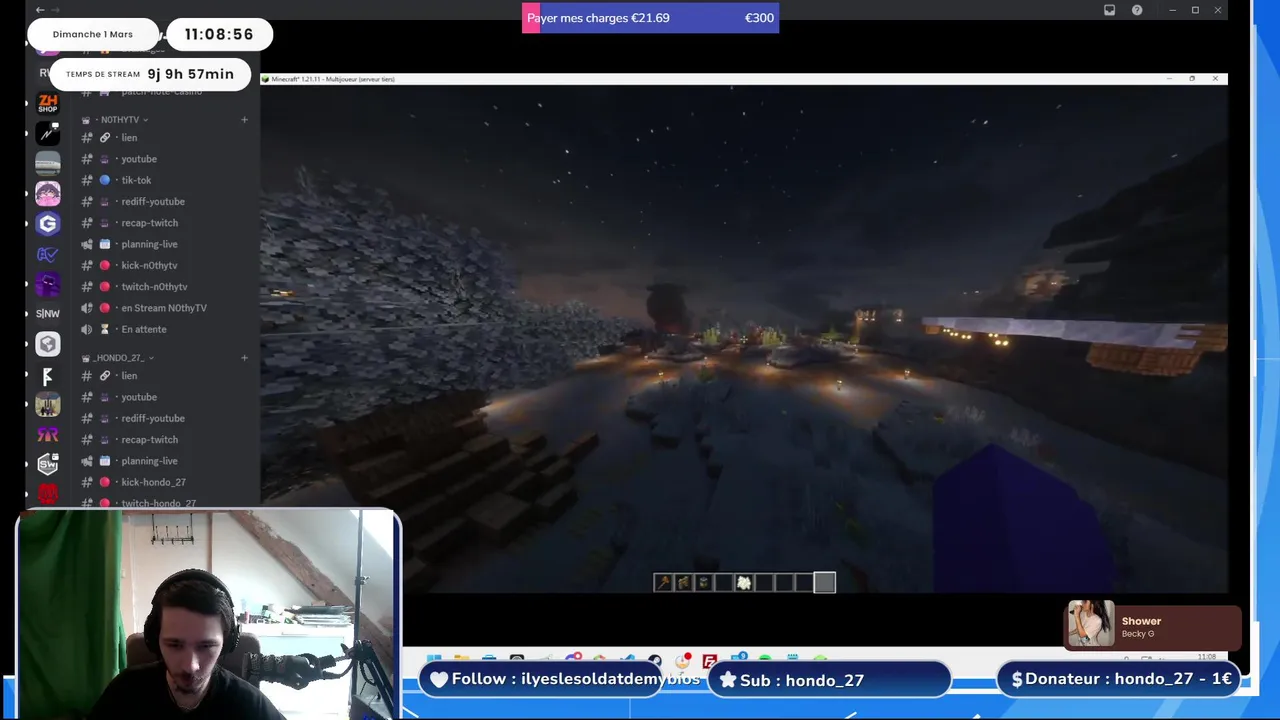Open the group photo server icon

point(47,404)
